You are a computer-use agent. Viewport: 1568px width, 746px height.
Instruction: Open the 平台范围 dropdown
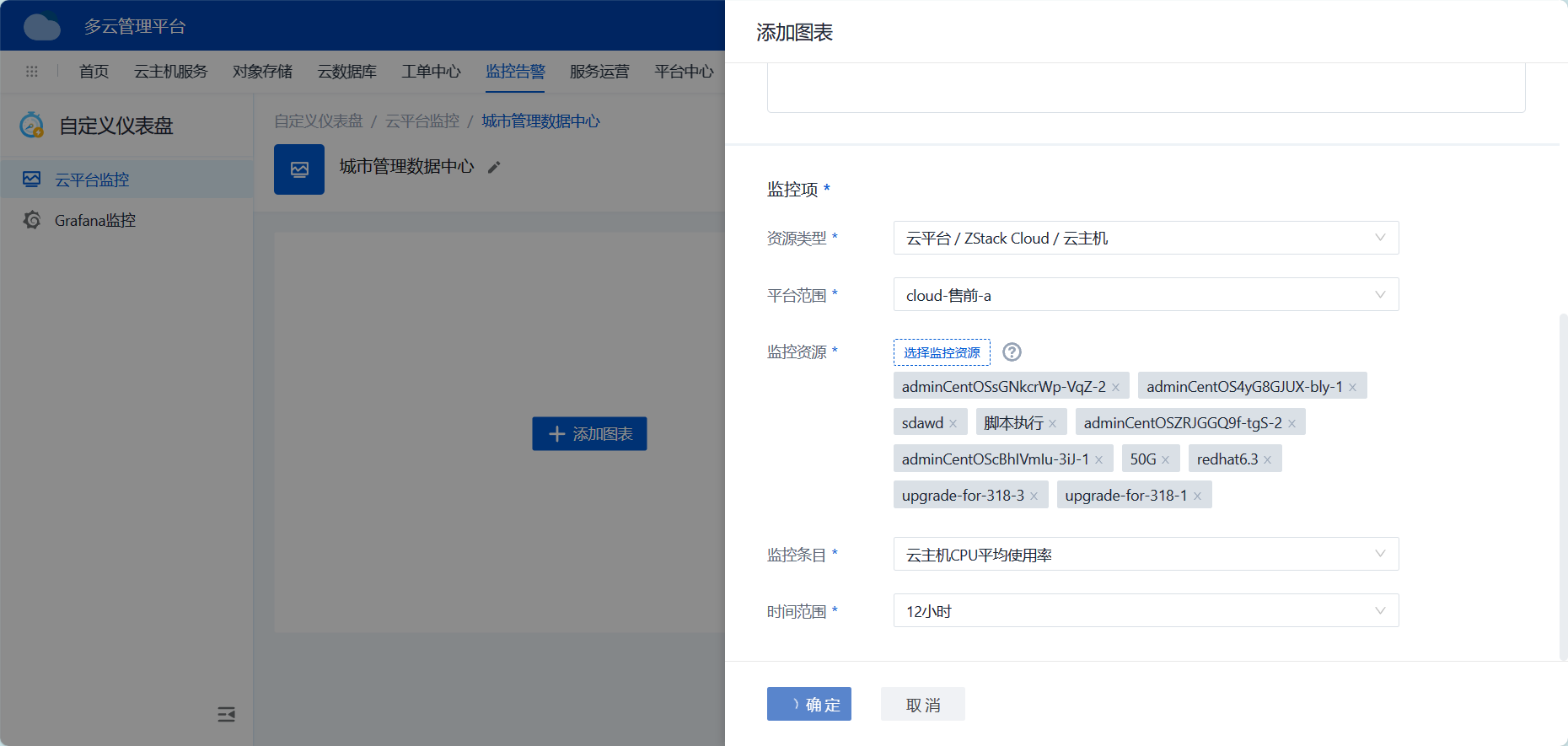1146,294
